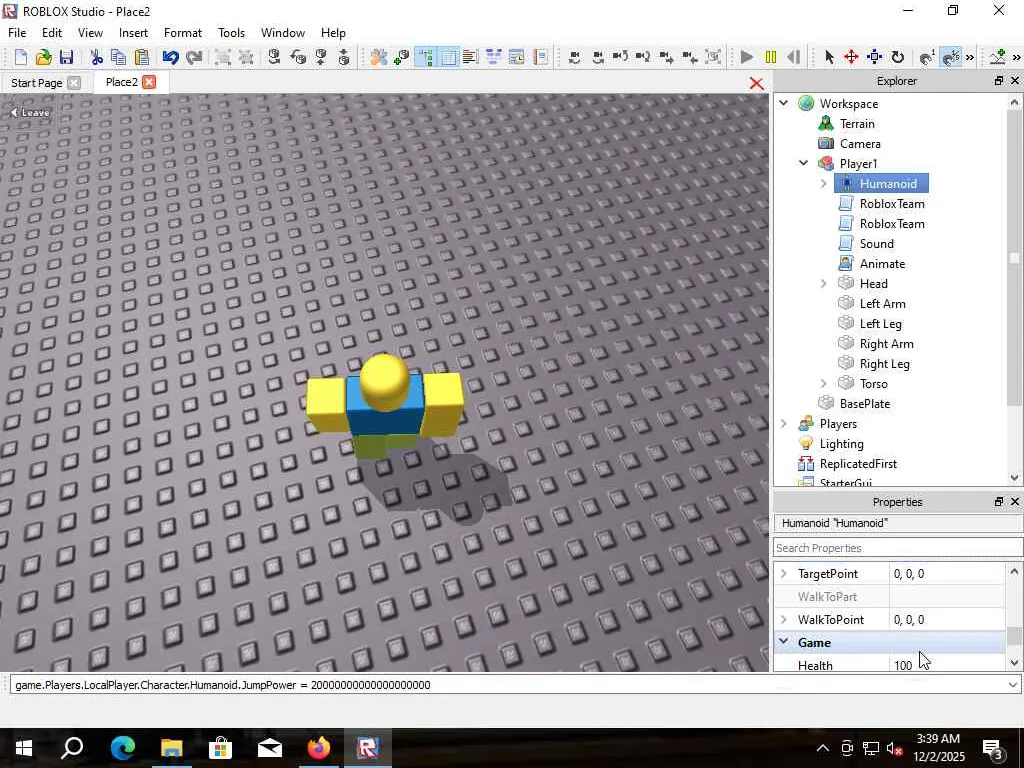The height and width of the screenshot is (768, 1024).
Task: Toggle the Explorer panel toolbar icon
Action: (426, 57)
